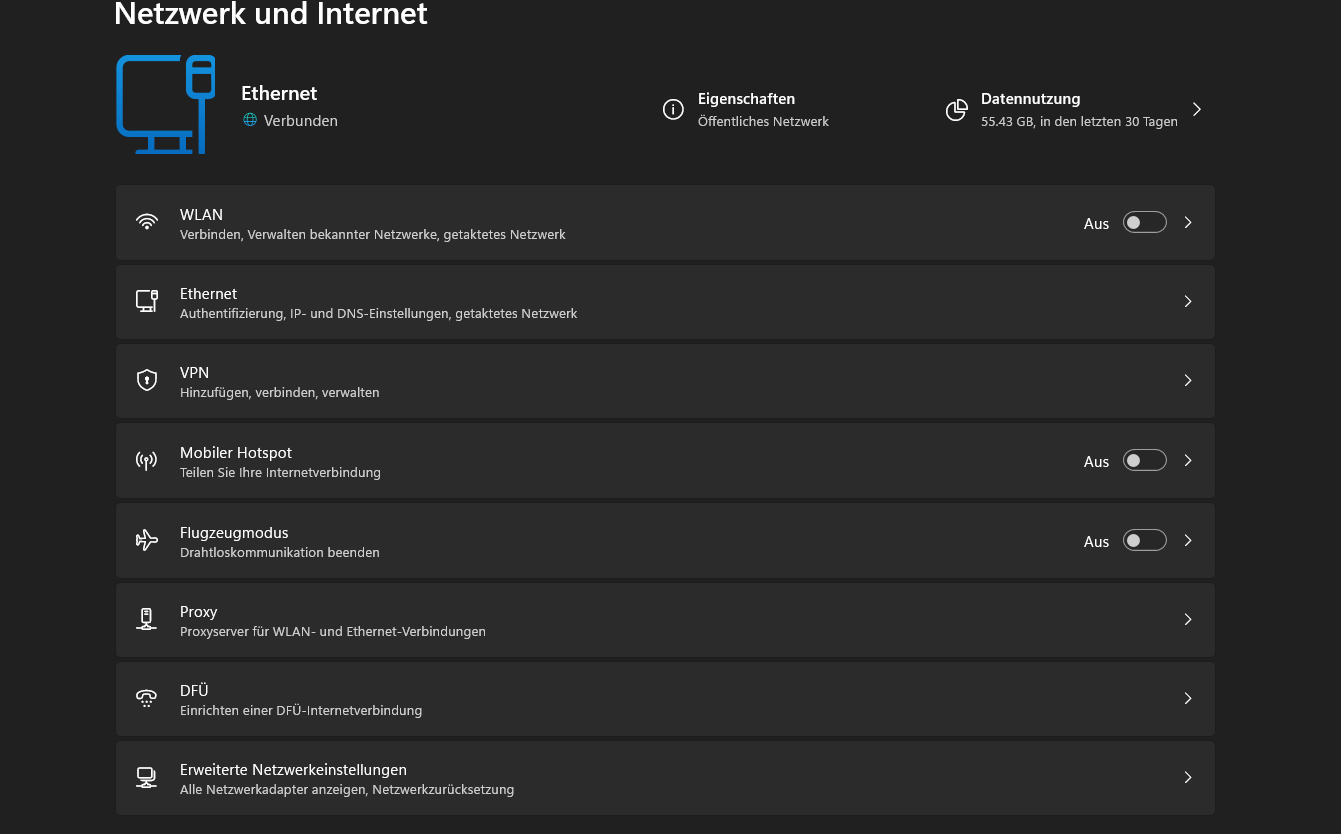Screen dimensions: 1341x834
Task: Click the Proxy server icon
Action: click(x=147, y=619)
